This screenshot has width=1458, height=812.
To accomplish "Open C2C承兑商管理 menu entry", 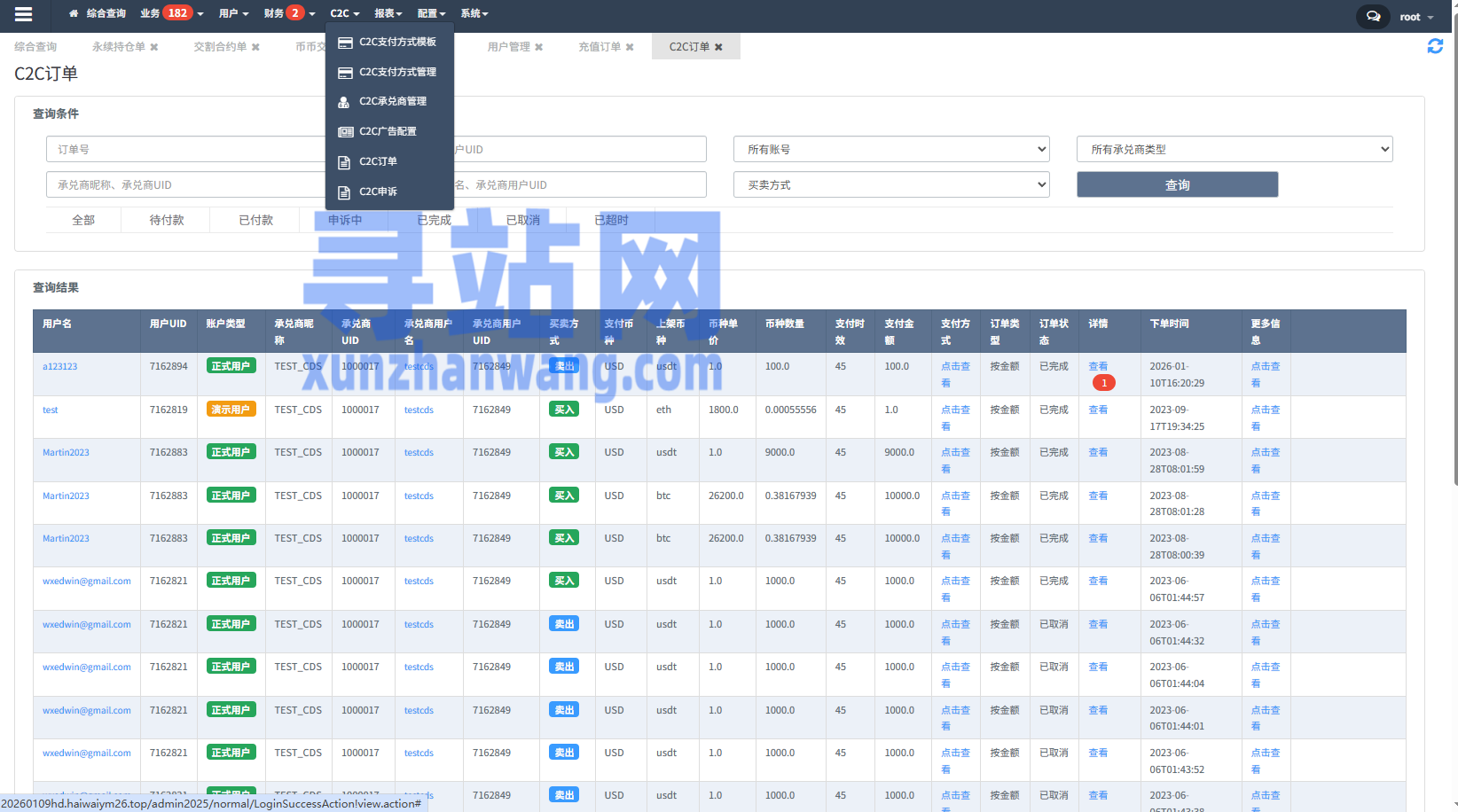I will pos(392,101).
